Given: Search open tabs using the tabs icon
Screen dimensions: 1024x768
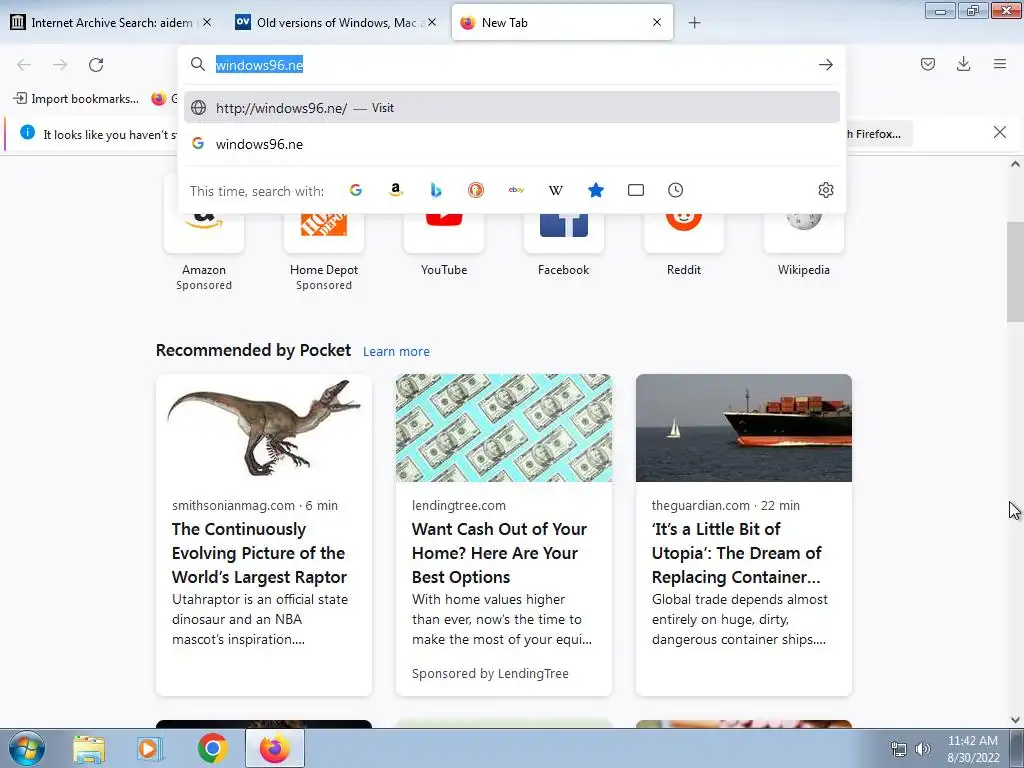Looking at the screenshot, I should [x=635, y=190].
